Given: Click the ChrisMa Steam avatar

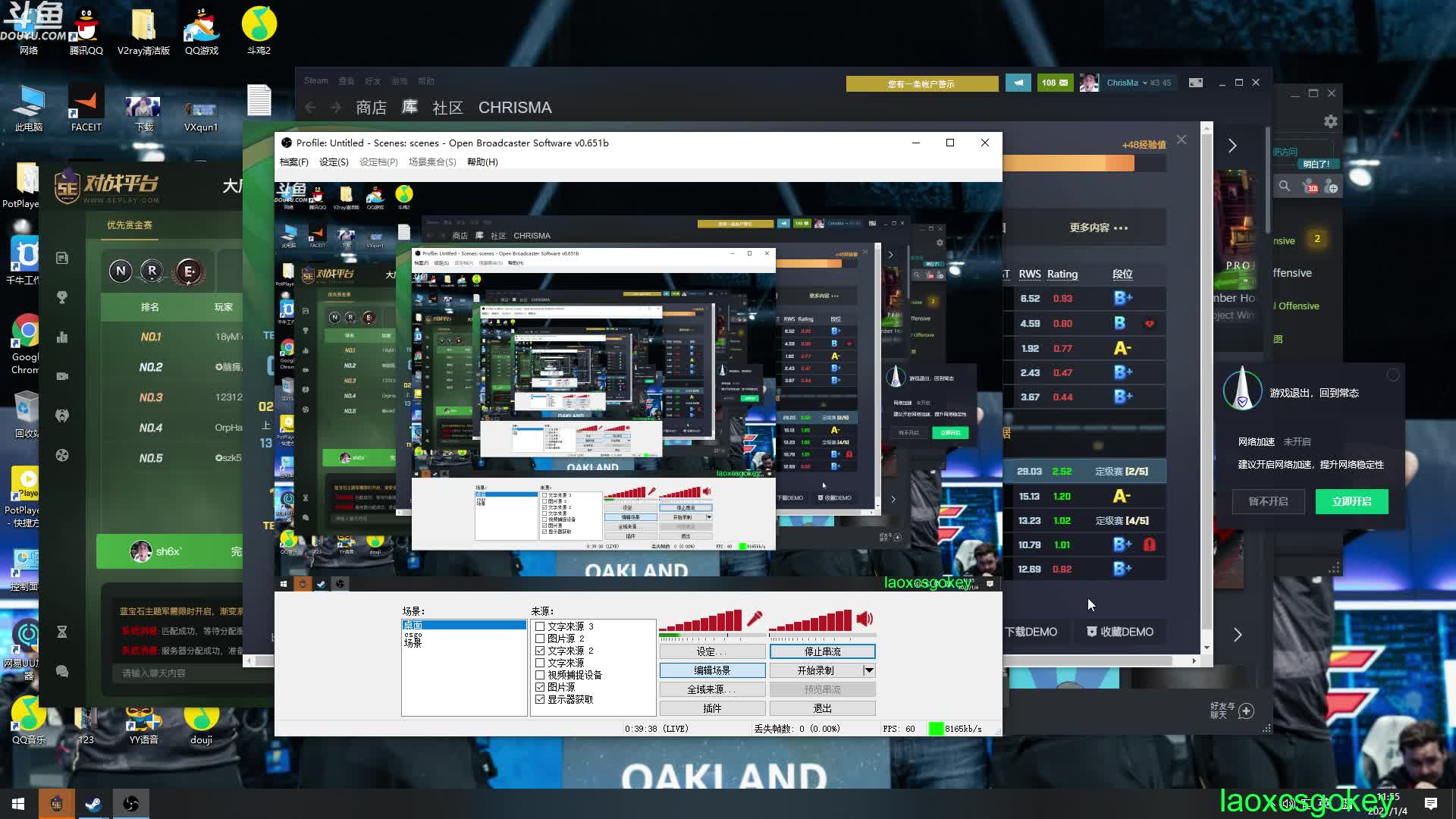Looking at the screenshot, I should pyautogui.click(x=1090, y=83).
